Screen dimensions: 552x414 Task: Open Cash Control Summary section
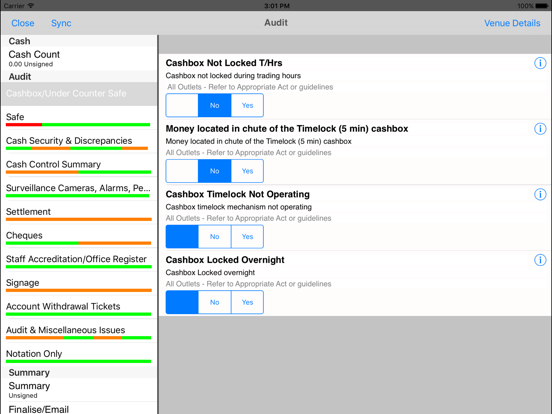[79, 165]
